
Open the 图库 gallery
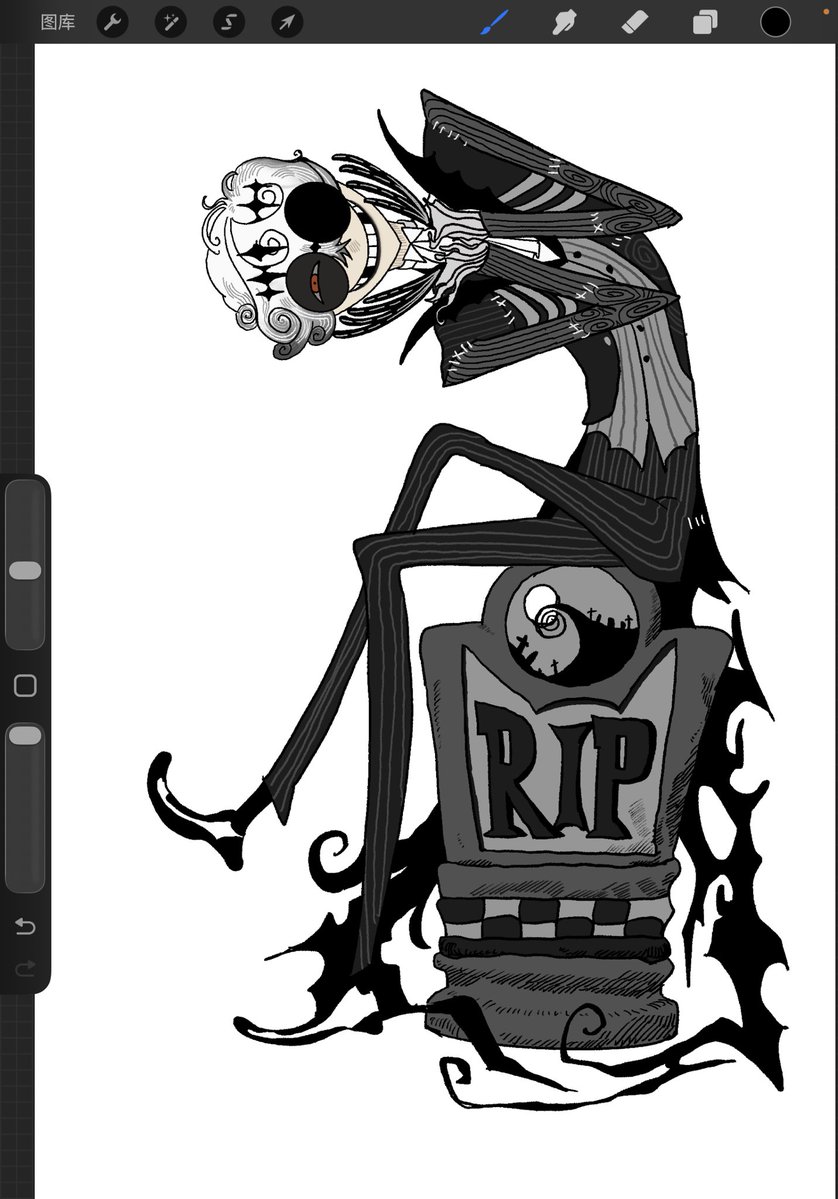58,22
